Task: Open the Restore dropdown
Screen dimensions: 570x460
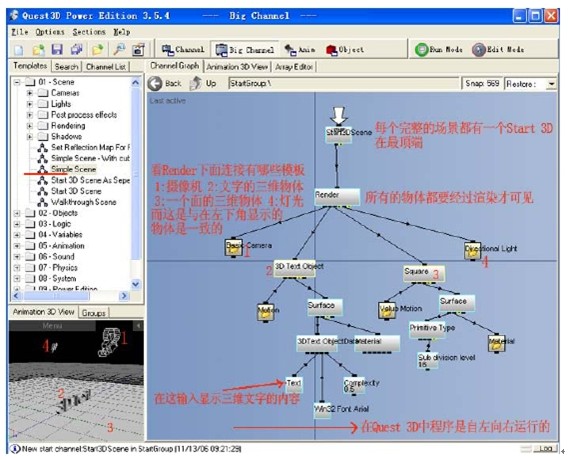Action: point(551,84)
